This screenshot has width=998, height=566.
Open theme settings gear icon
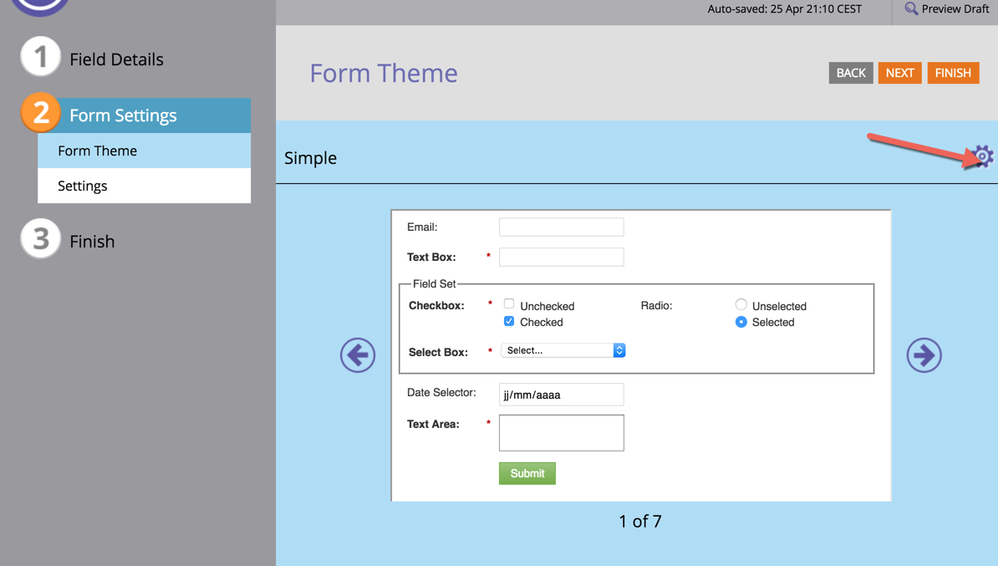point(983,156)
